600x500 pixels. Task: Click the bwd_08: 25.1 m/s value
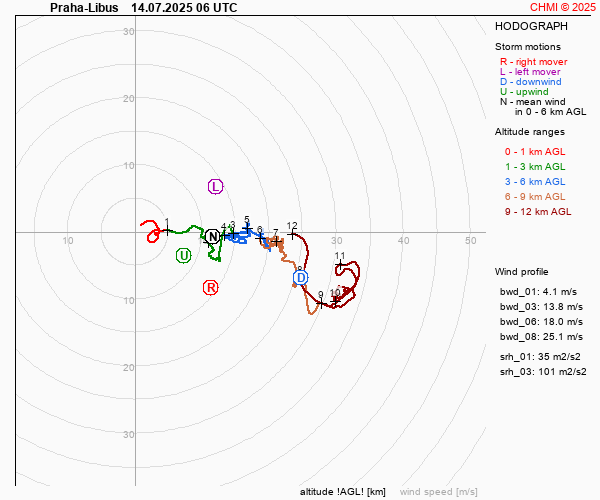(541, 336)
